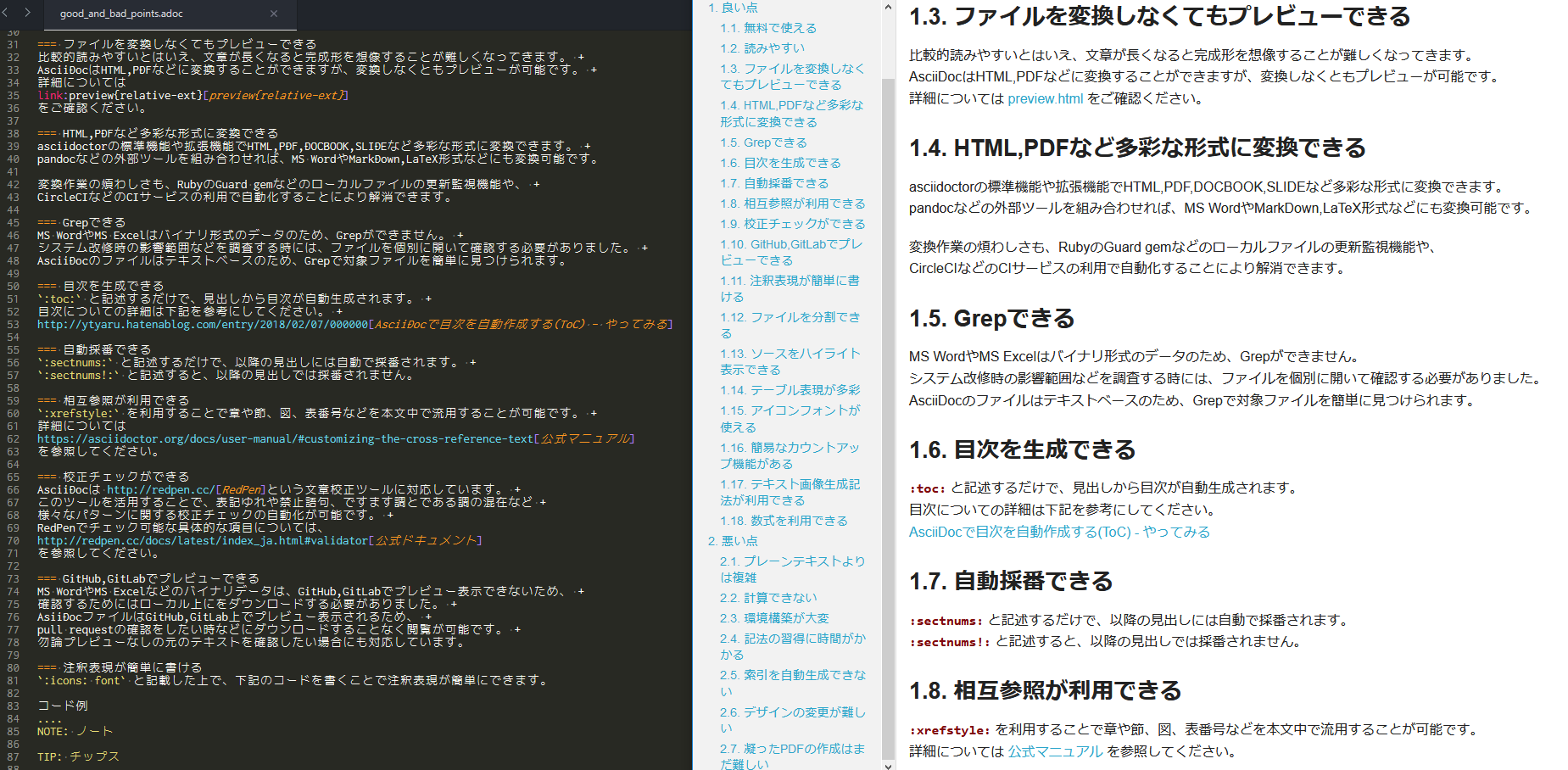Screen dimensions: 1568x770
Task: Open TOC entry 1.1. 無料で使える
Action: coord(768,28)
